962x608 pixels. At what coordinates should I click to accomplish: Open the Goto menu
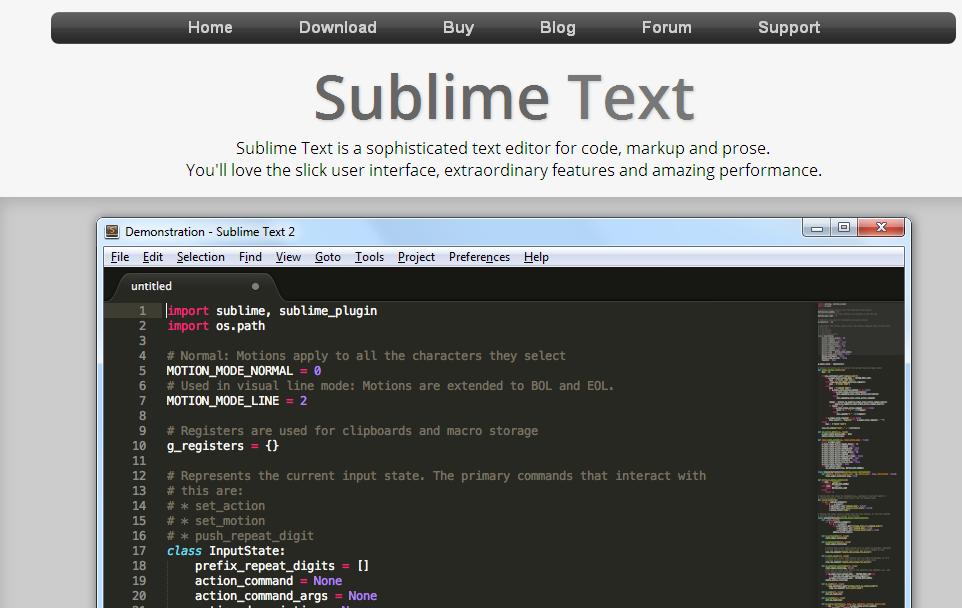click(328, 257)
